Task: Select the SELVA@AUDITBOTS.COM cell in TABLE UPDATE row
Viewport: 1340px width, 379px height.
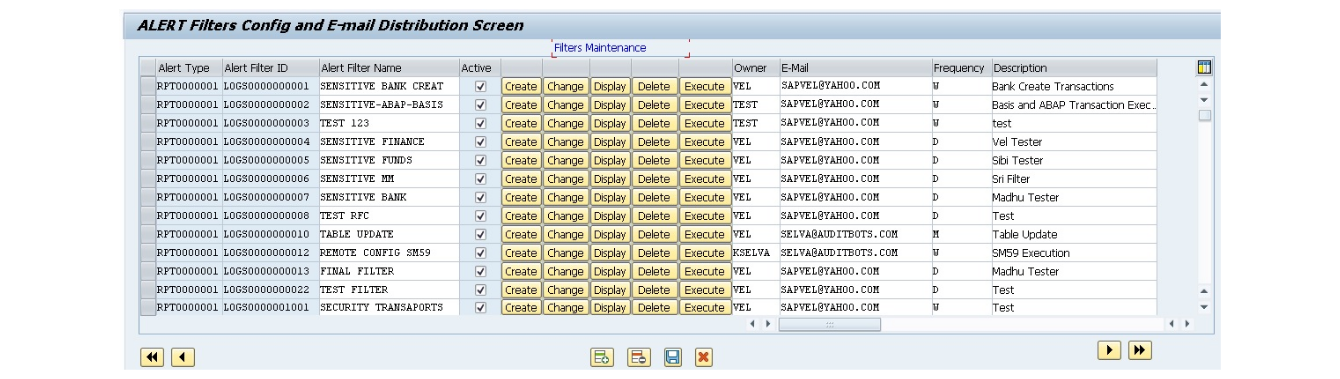Action: pos(855,234)
